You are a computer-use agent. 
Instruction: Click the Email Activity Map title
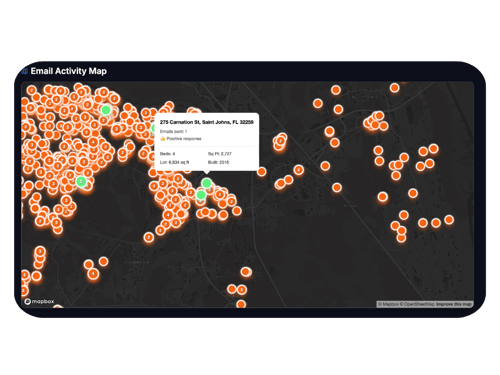(69, 71)
